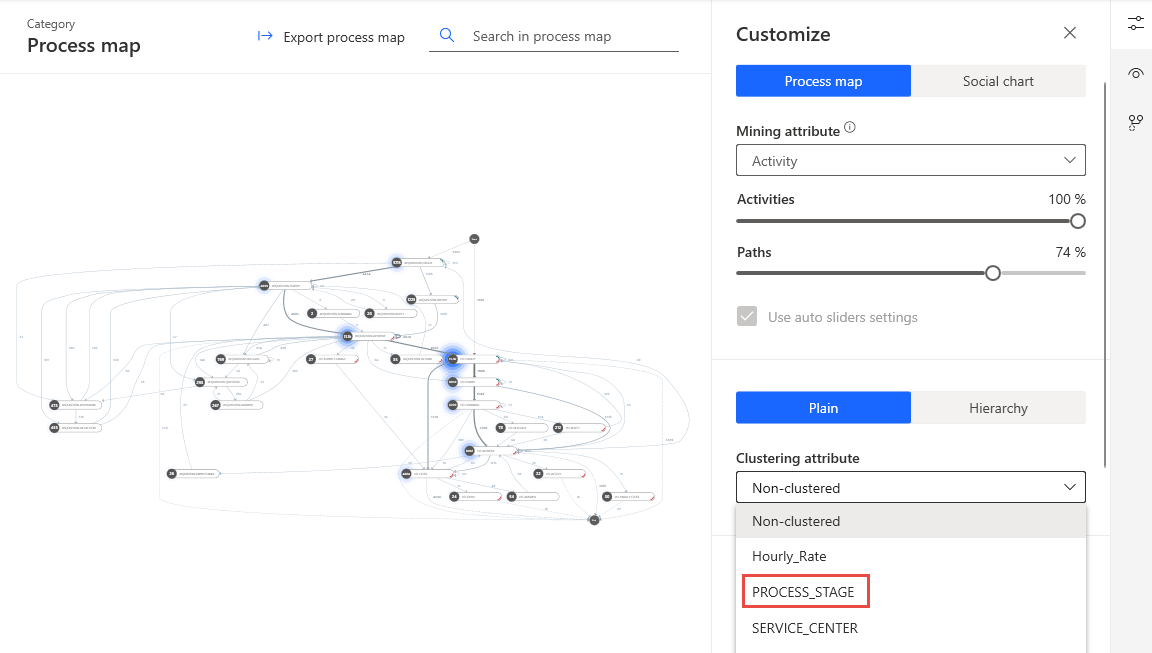Open the Customize sliders icon in sidebar
The height and width of the screenshot is (653, 1152).
(x=1135, y=22)
